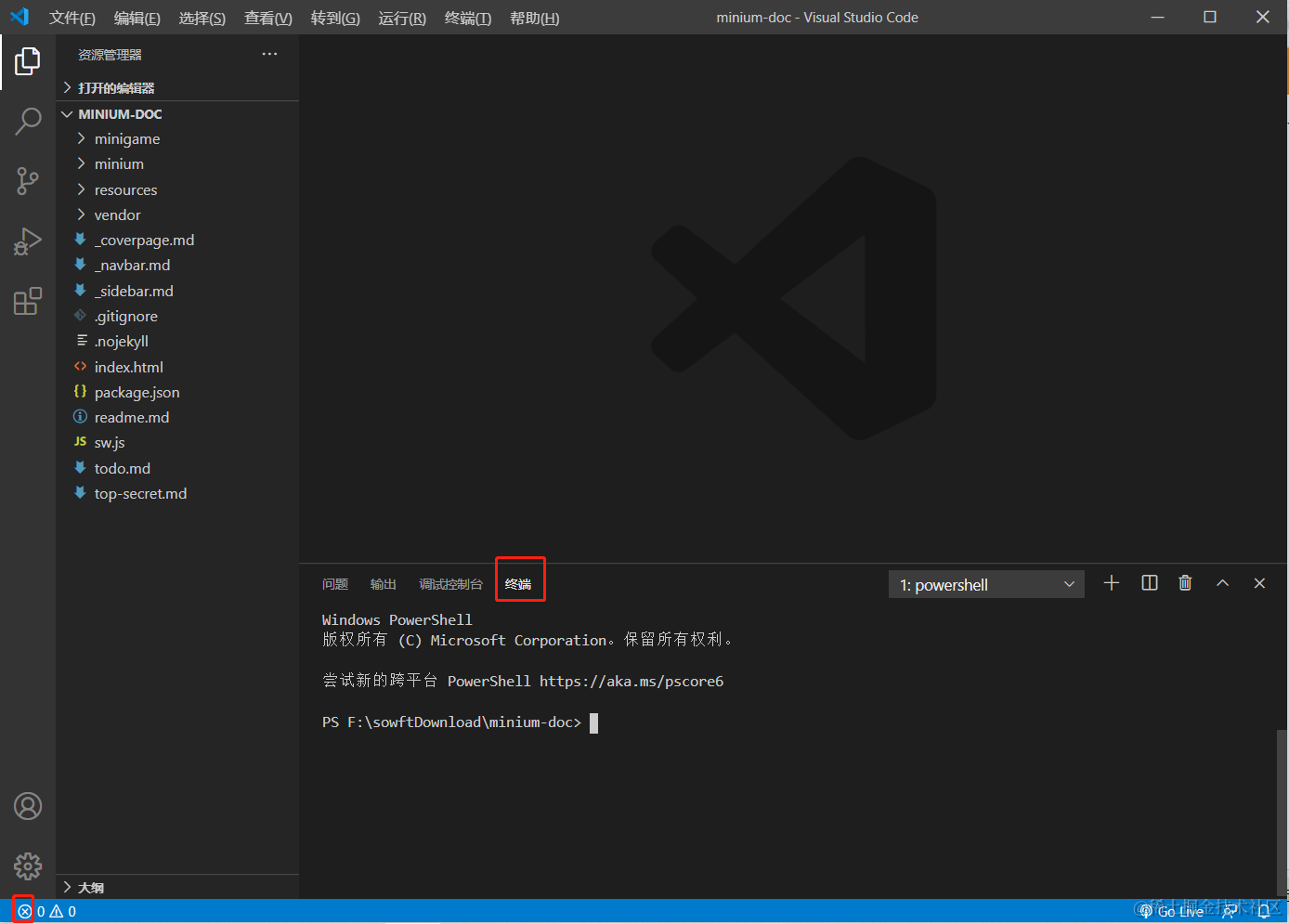Click the https://aka.ms/pscore6 link in terminal

coord(631,682)
